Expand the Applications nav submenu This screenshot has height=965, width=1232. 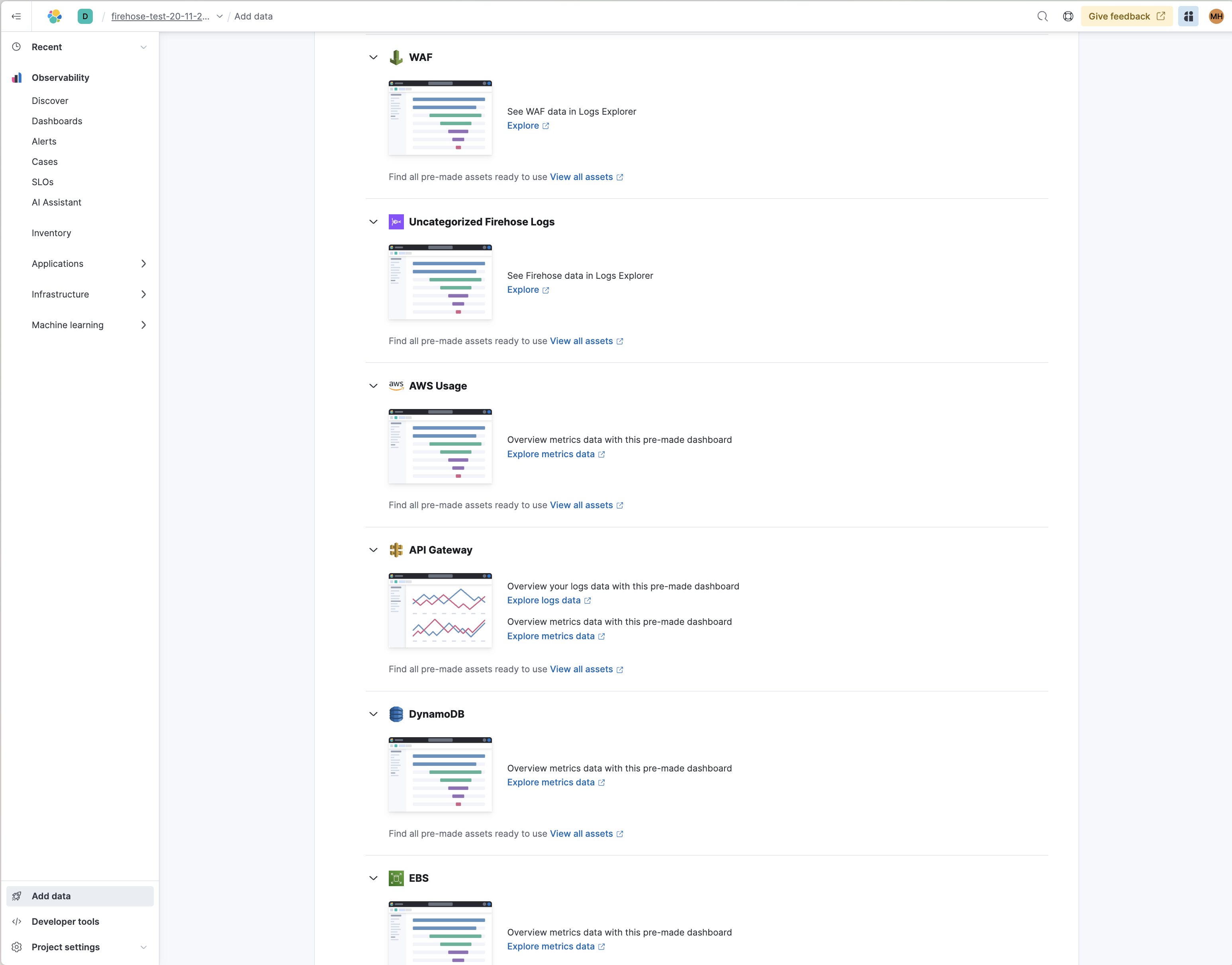tap(143, 264)
